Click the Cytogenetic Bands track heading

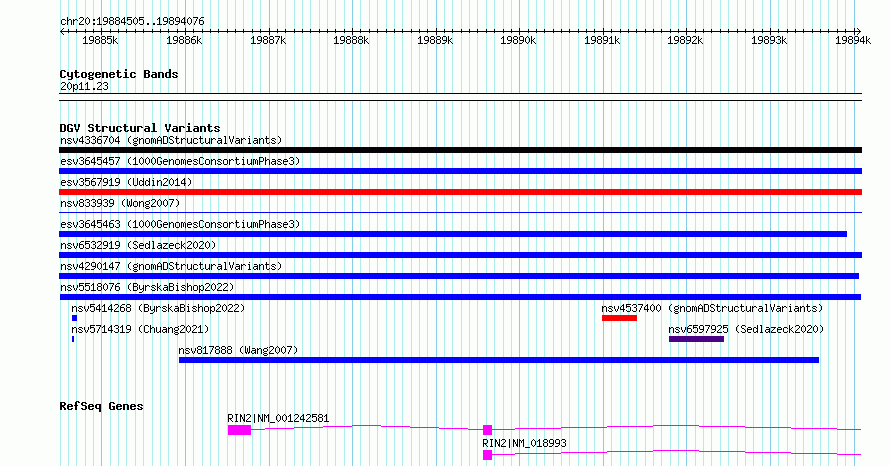(119, 74)
